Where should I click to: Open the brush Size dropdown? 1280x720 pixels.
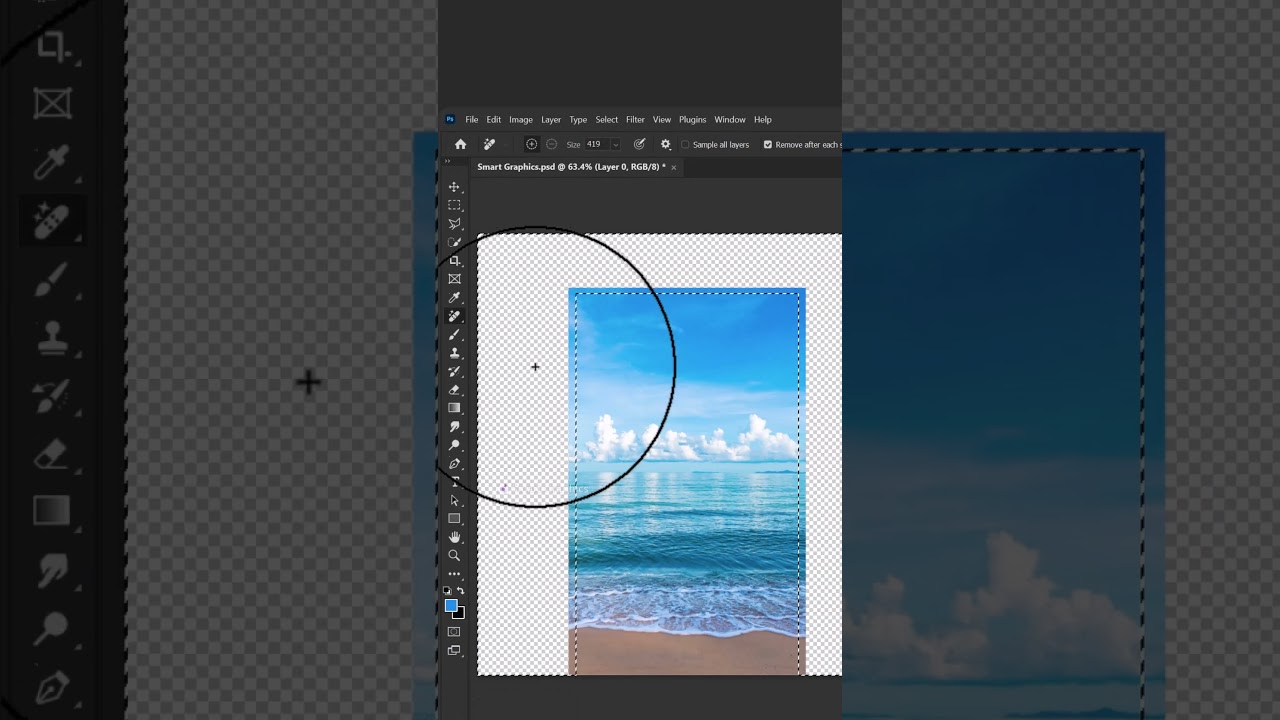point(614,144)
